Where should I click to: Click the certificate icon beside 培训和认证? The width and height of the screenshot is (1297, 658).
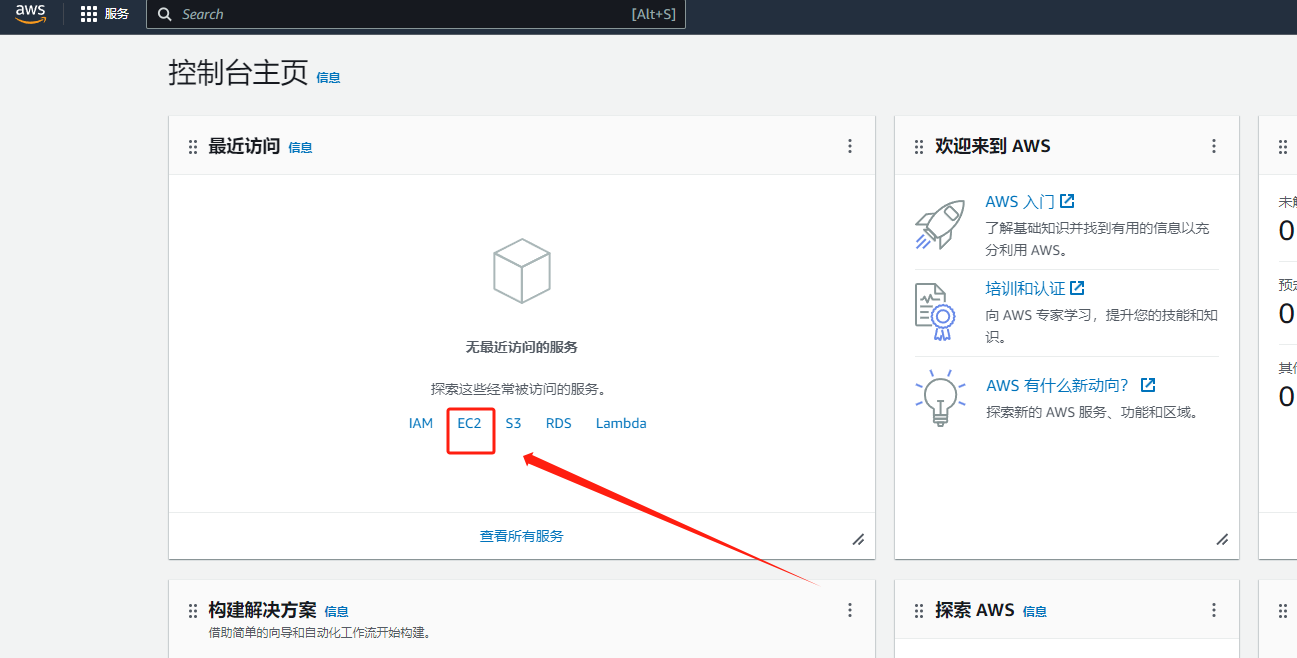pos(936,311)
